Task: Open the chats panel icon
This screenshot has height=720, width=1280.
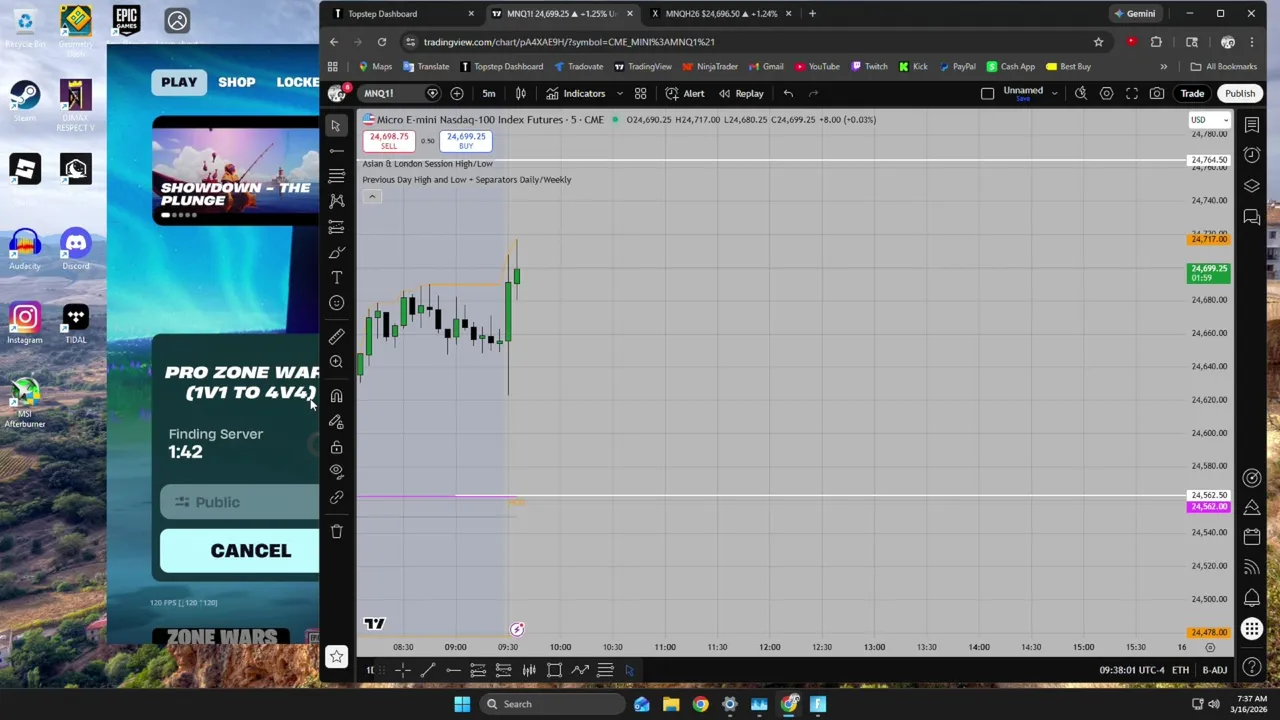Action: (1252, 216)
